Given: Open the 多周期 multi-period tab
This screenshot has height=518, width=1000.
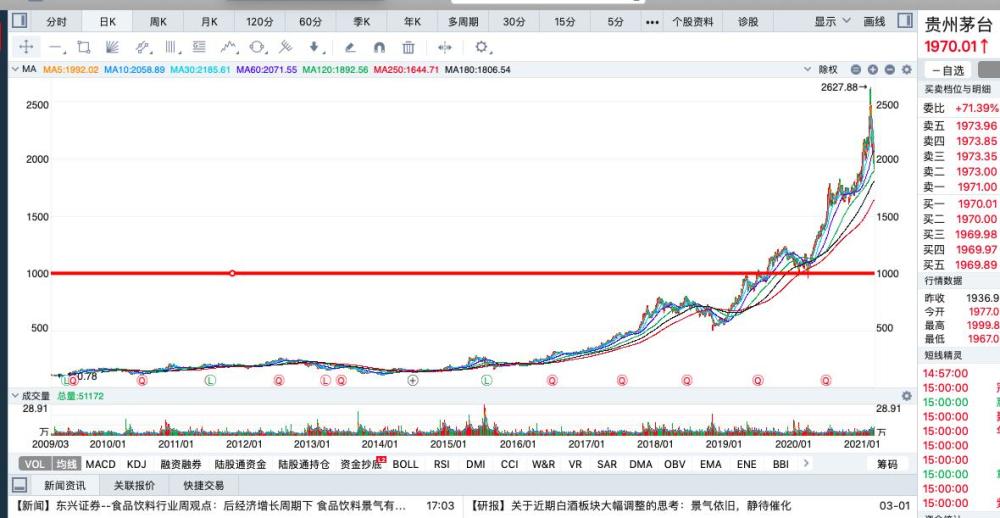Looking at the screenshot, I should tap(463, 22).
